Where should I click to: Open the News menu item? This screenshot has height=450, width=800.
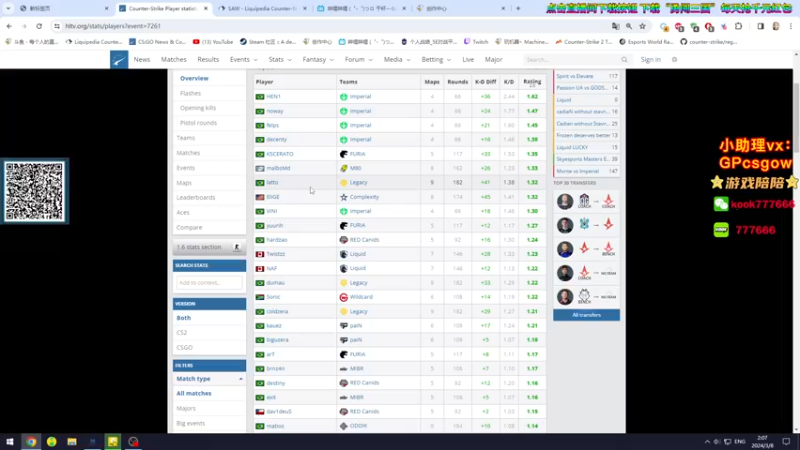pyautogui.click(x=142, y=60)
